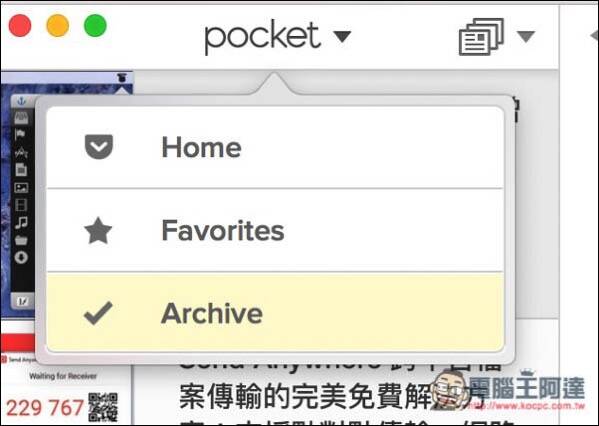Close the Pocket window with red button
599x426 pixels.
click(x=20, y=26)
